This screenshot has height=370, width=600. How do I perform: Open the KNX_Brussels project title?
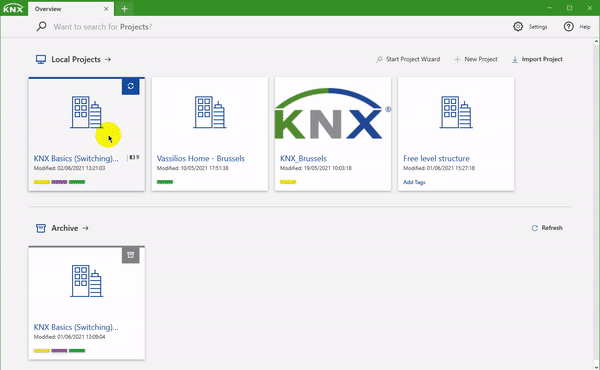tap(303, 158)
